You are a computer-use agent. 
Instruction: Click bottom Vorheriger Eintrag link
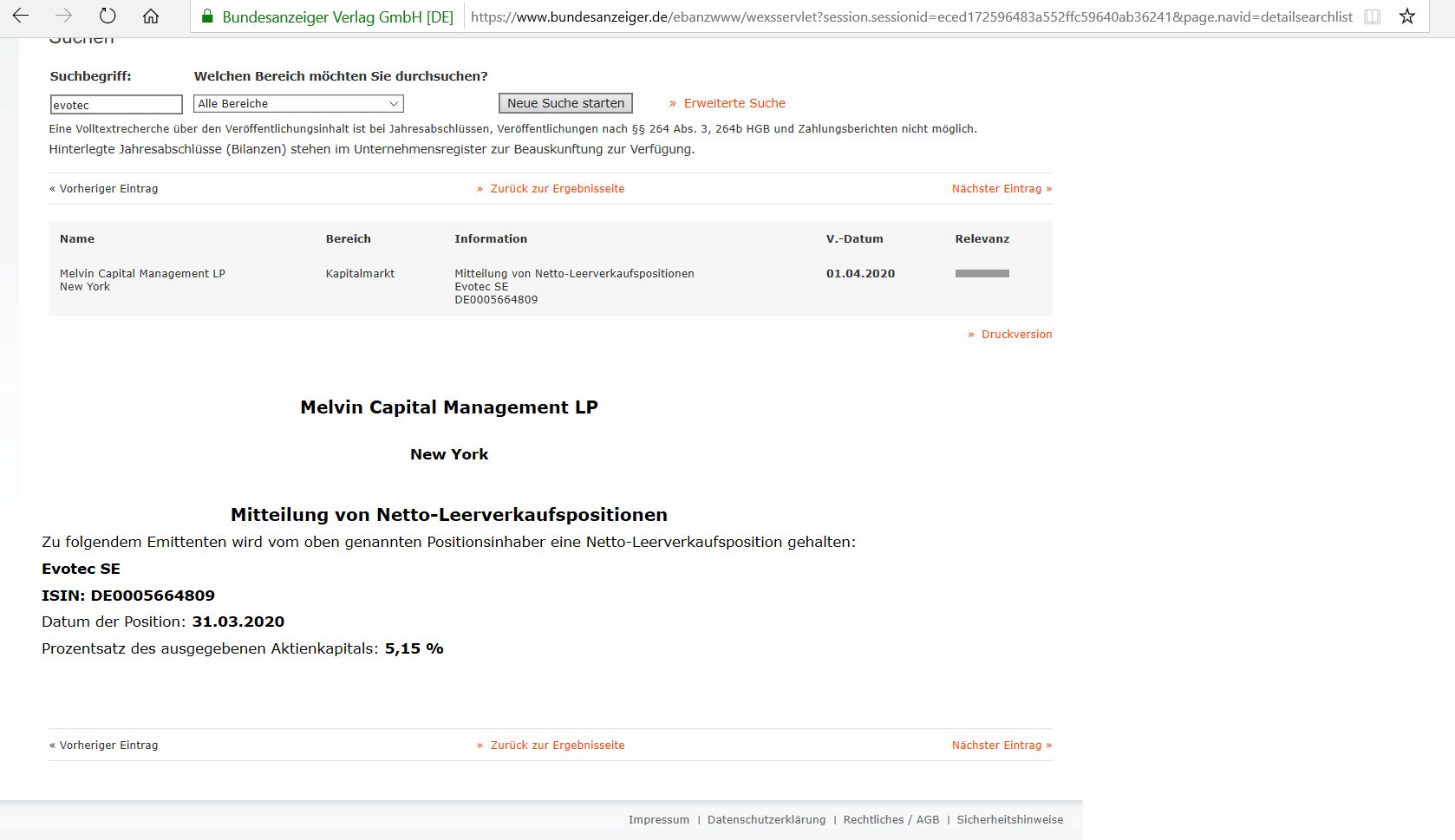pyautogui.click(x=104, y=745)
